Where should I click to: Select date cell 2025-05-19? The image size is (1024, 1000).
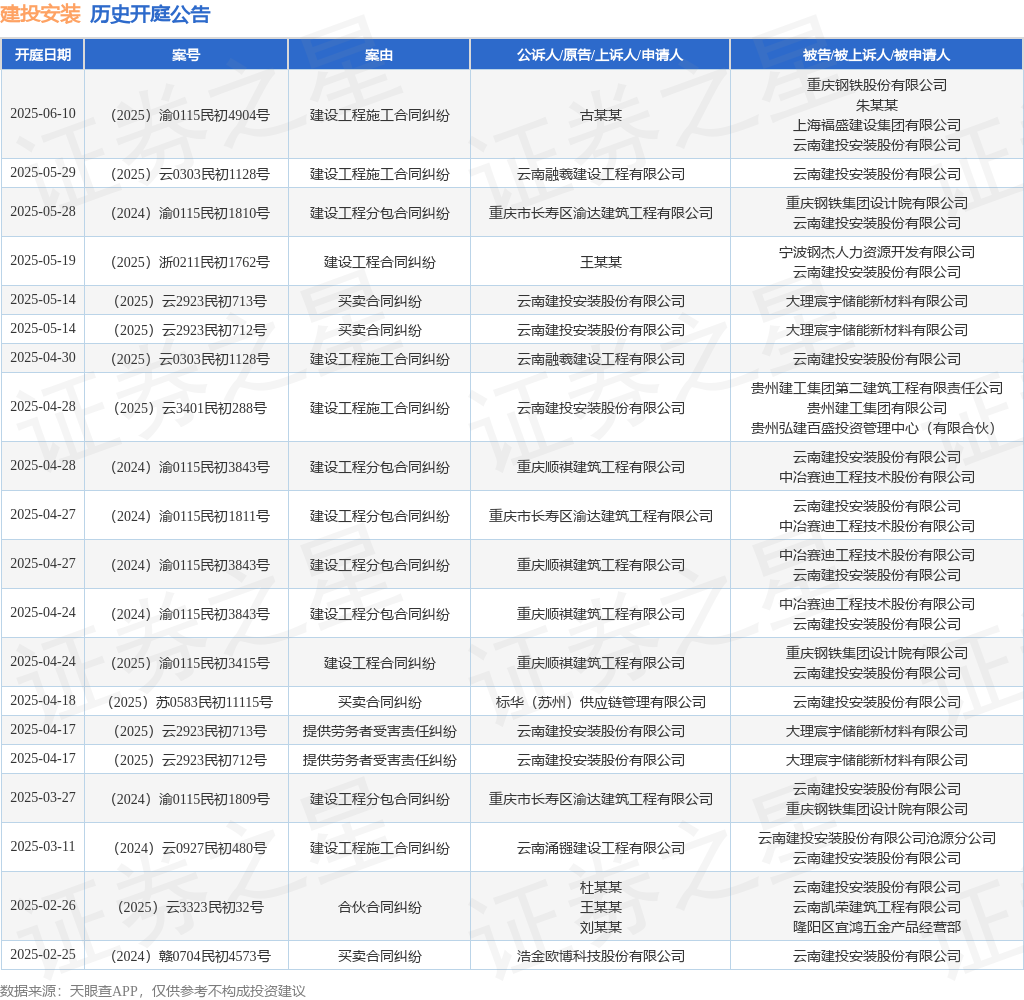pyautogui.click(x=43, y=261)
